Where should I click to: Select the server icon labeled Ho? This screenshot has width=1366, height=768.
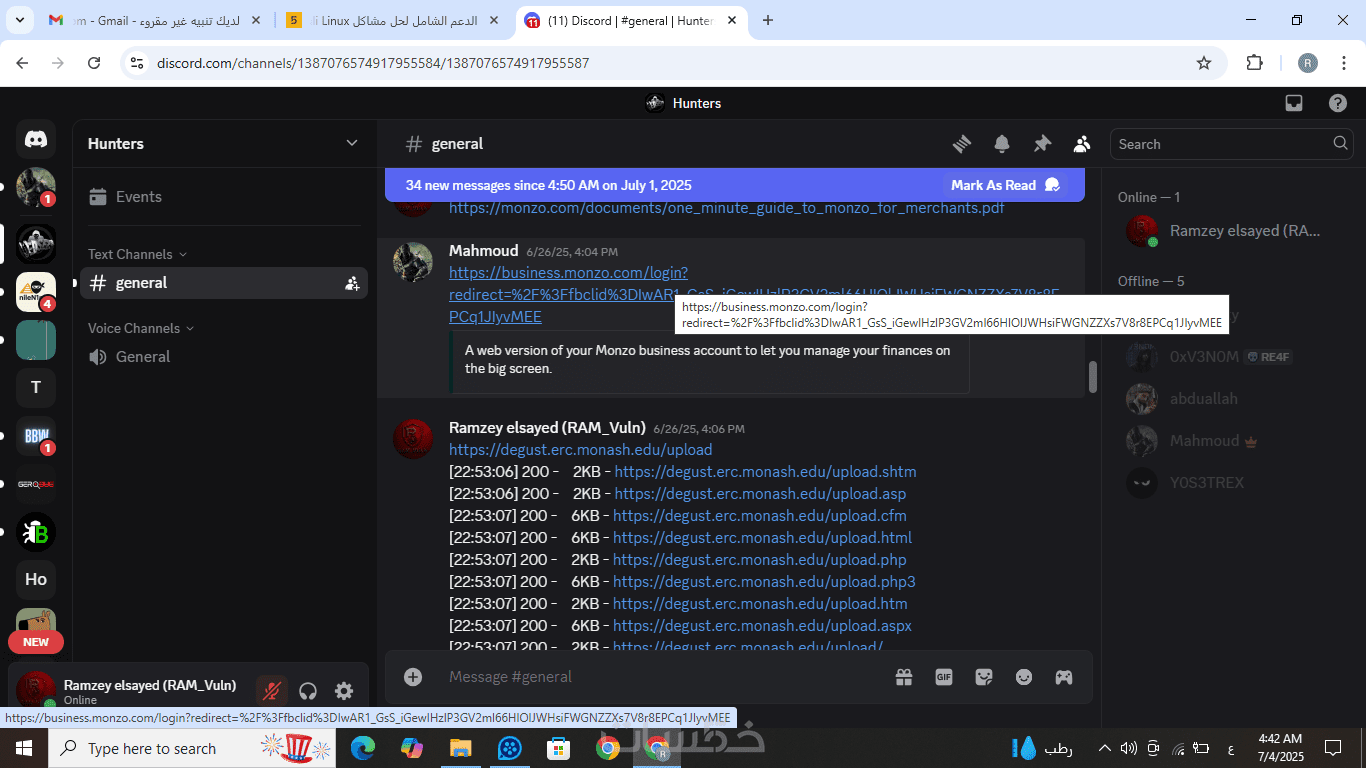(36, 579)
